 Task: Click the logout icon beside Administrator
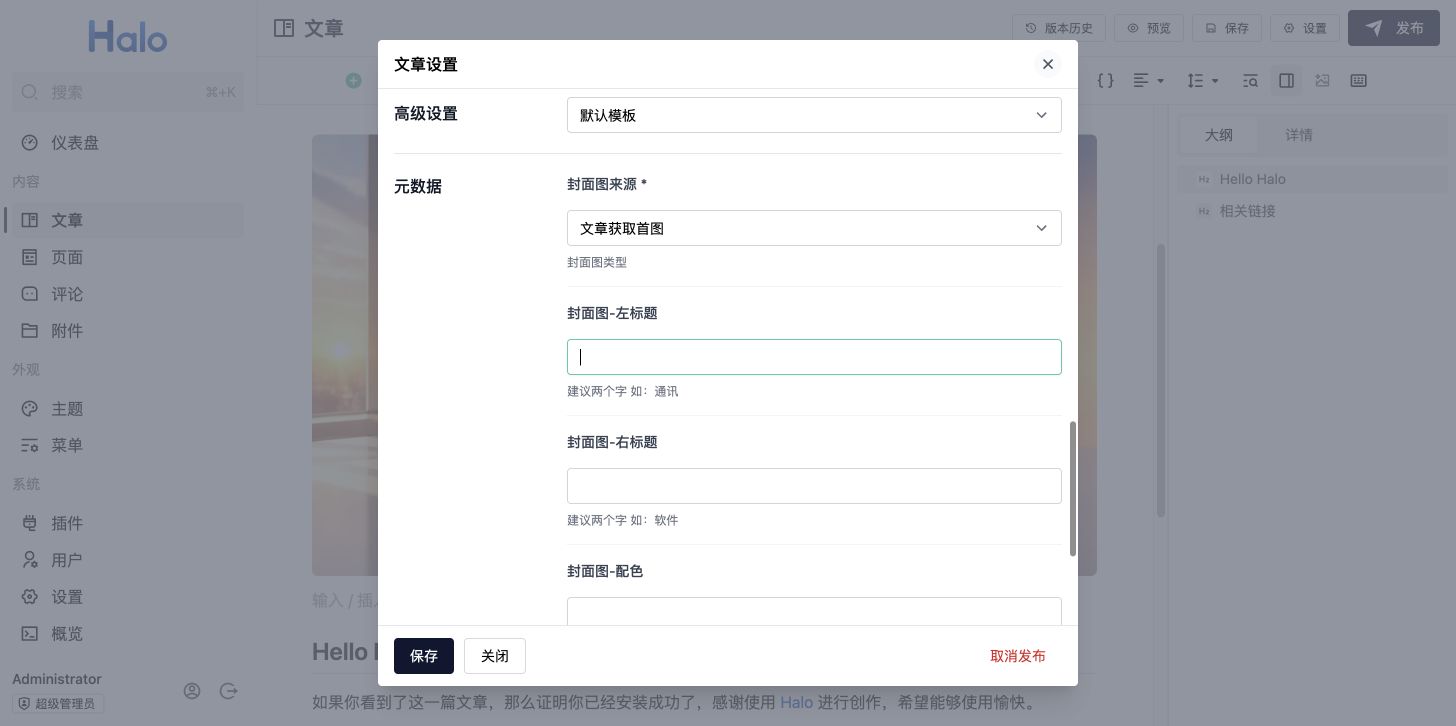point(229,691)
